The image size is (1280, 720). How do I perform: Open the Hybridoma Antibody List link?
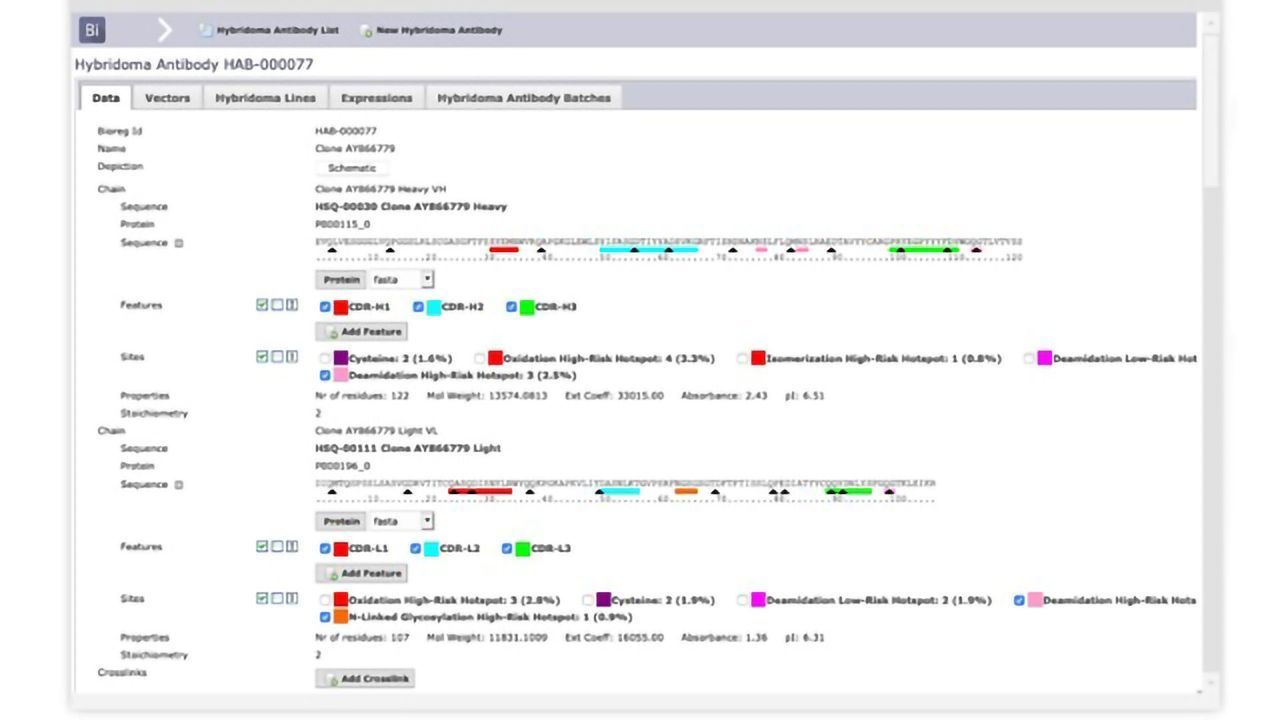click(x=269, y=30)
